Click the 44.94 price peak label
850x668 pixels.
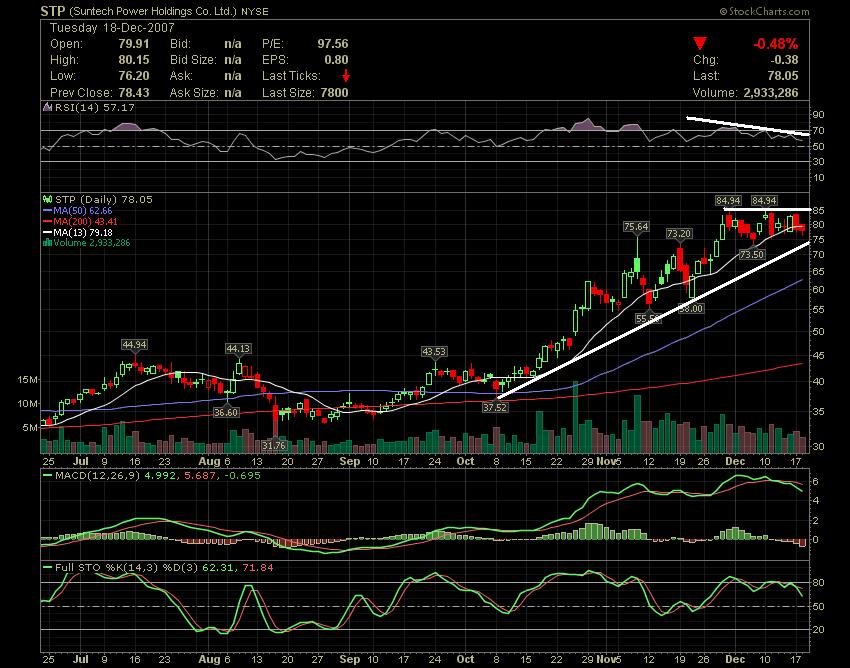(x=134, y=345)
